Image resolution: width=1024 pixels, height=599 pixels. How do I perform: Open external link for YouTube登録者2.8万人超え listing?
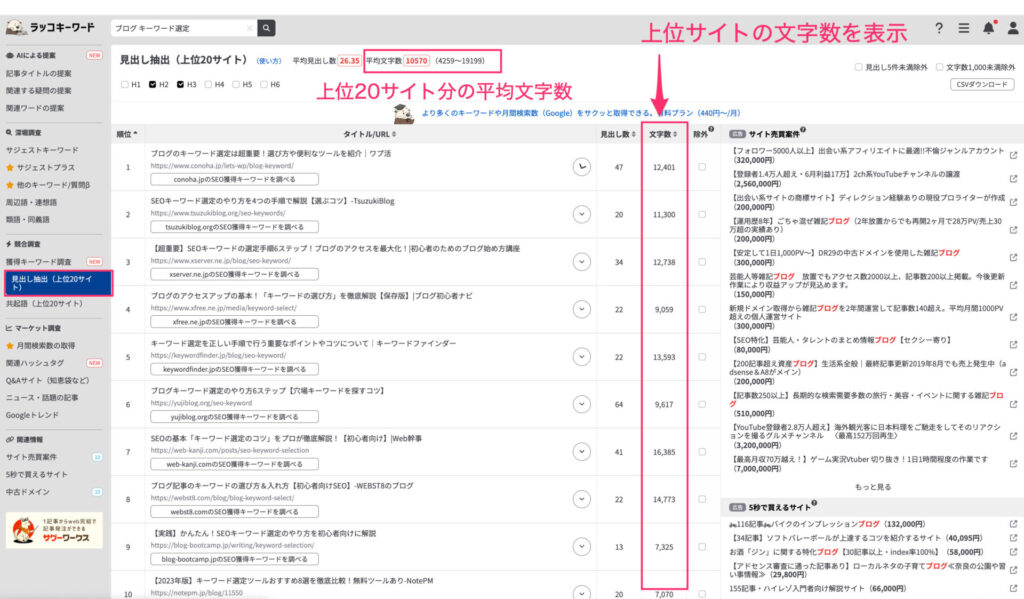coord(1013,436)
